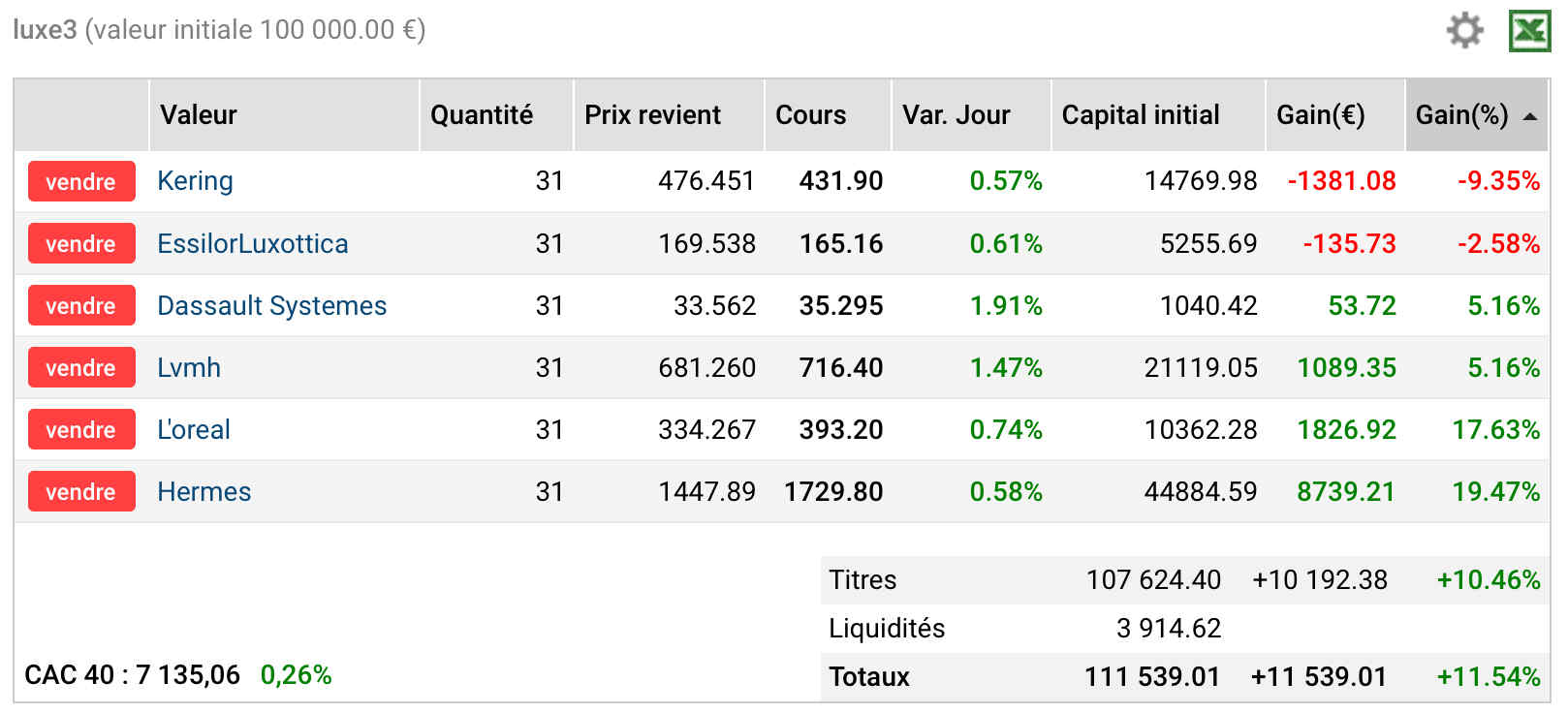Sort the table by Var. Jour column

click(956, 115)
